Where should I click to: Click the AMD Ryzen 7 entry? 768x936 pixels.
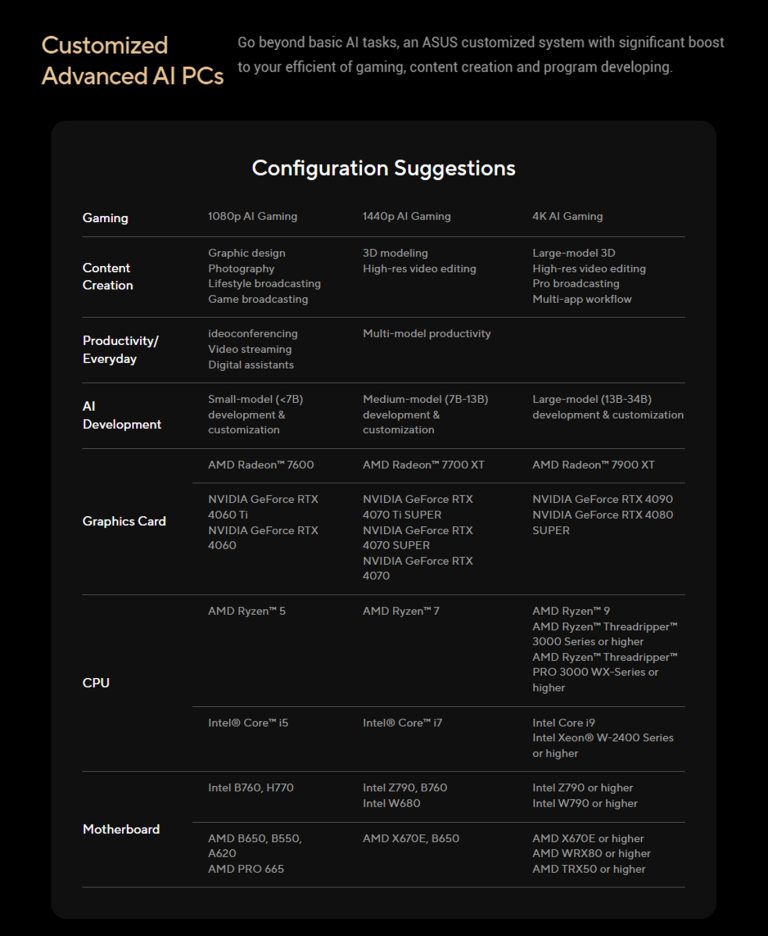[x=401, y=611]
